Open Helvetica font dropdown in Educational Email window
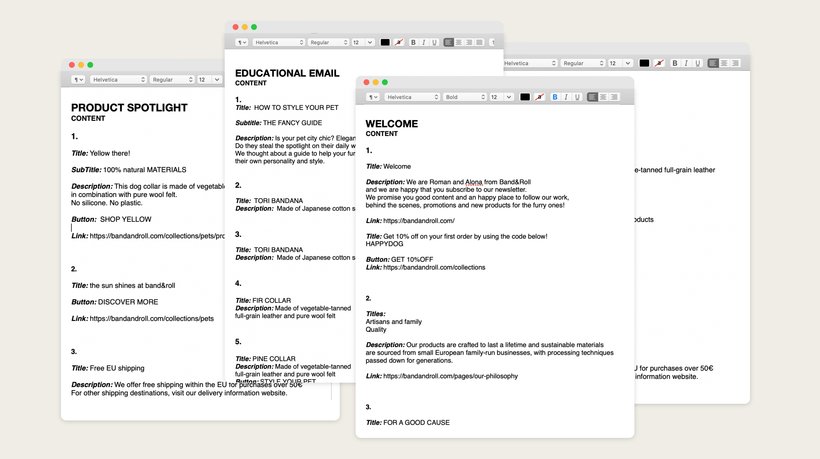The width and height of the screenshot is (820, 459). pyautogui.click(x=278, y=42)
